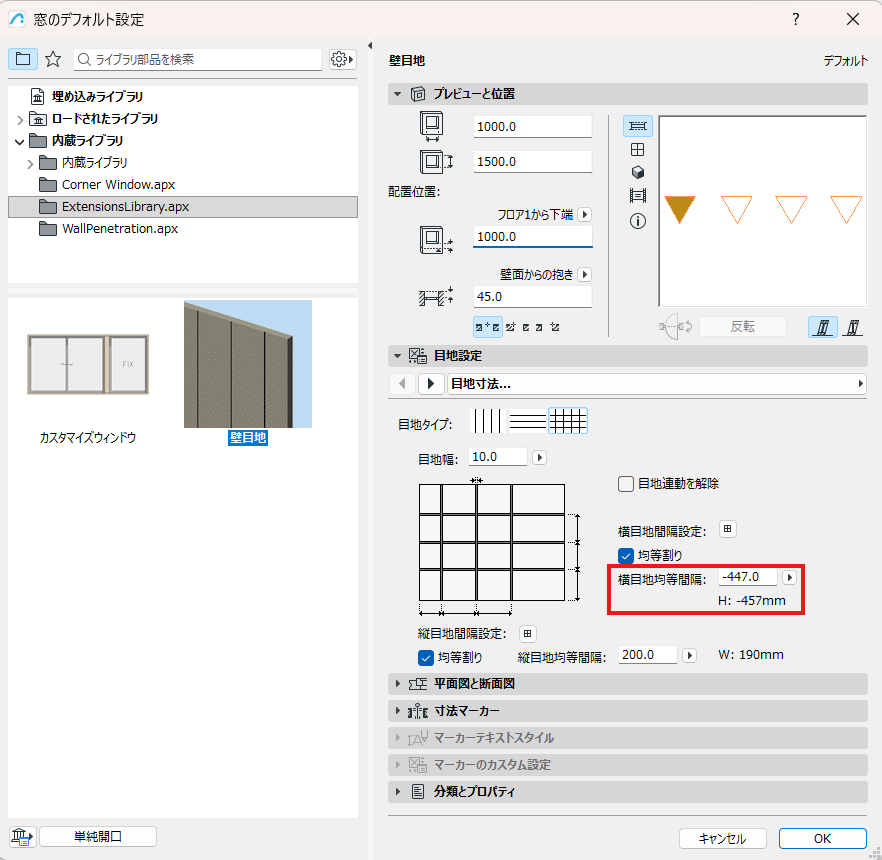This screenshot has width=882, height=860.
Task: Show info icon in preview panel
Action: [637, 221]
